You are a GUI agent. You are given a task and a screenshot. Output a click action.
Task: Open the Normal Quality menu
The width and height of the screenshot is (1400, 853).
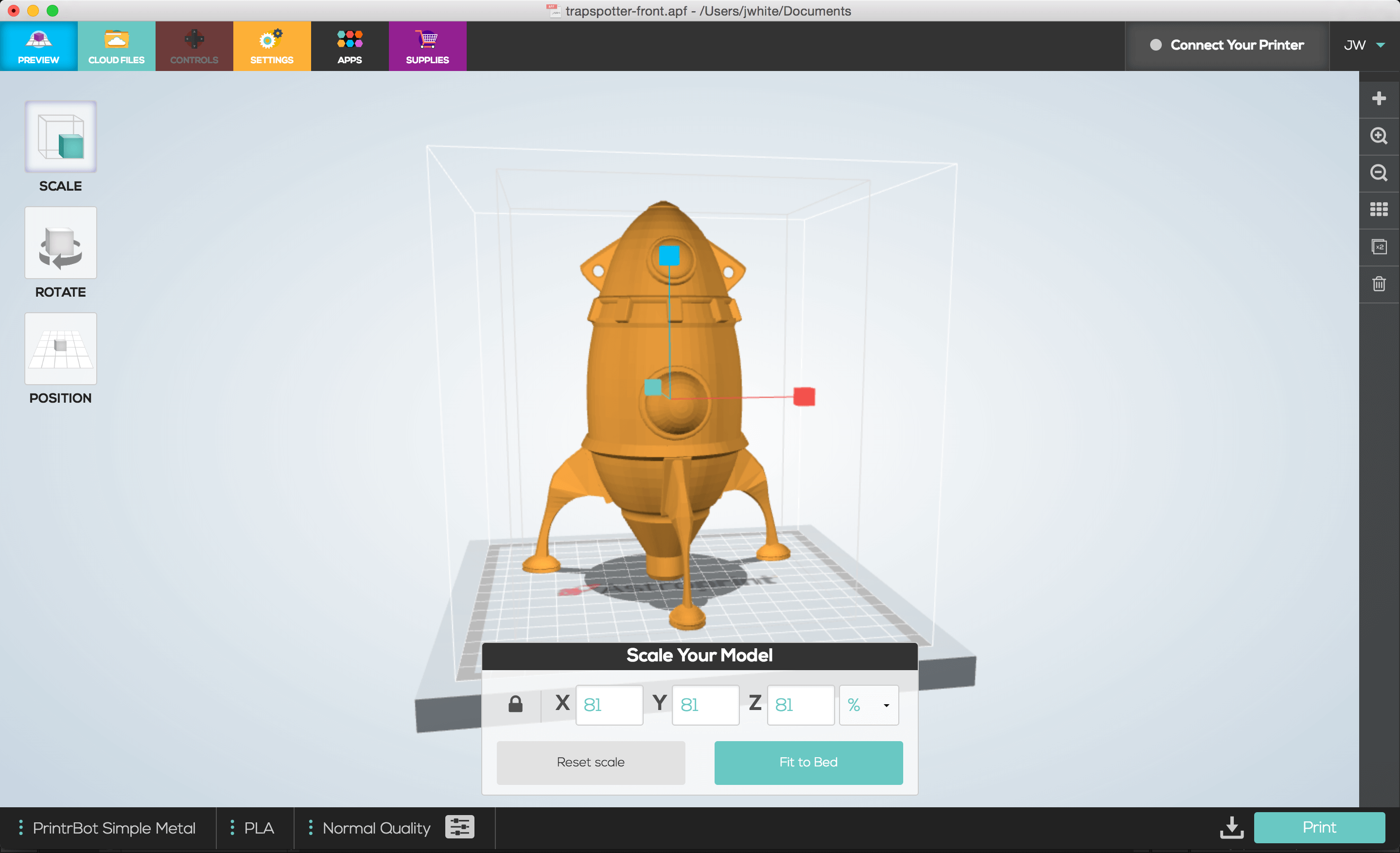(x=370, y=828)
